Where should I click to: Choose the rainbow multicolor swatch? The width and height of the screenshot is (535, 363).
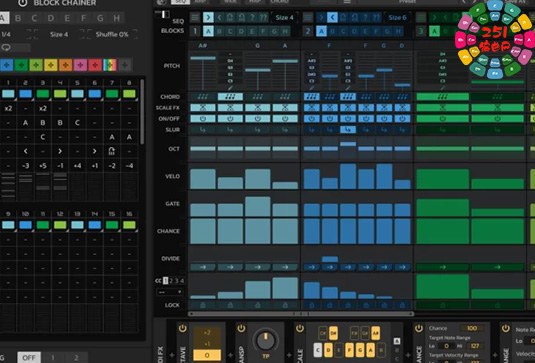point(110,65)
